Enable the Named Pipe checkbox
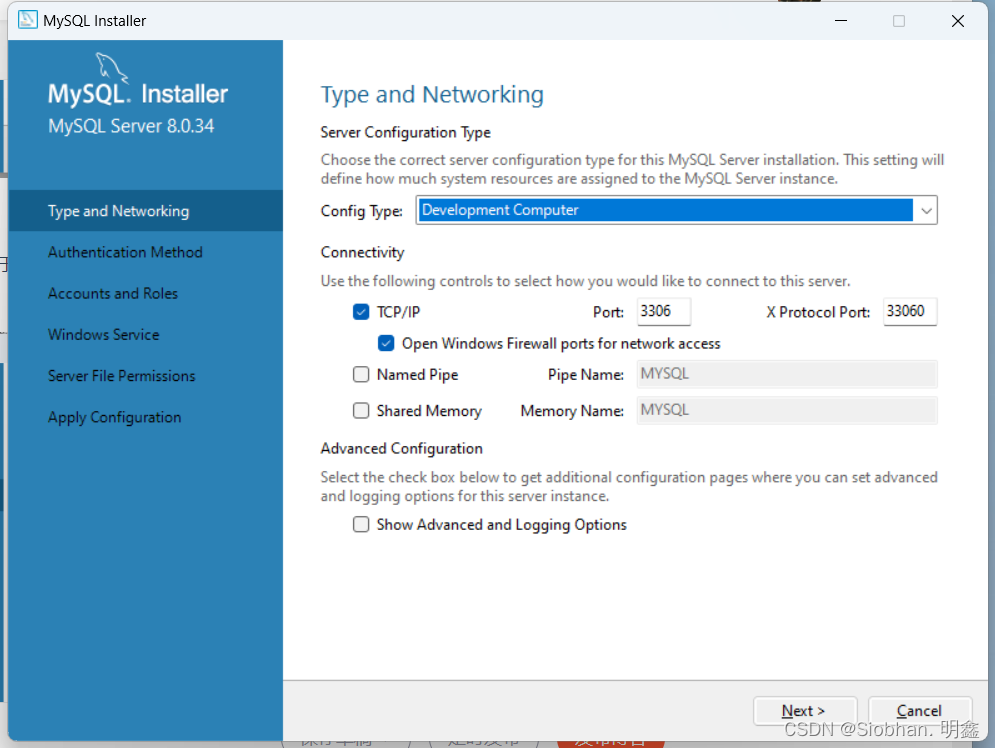The image size is (995, 748). (x=361, y=374)
